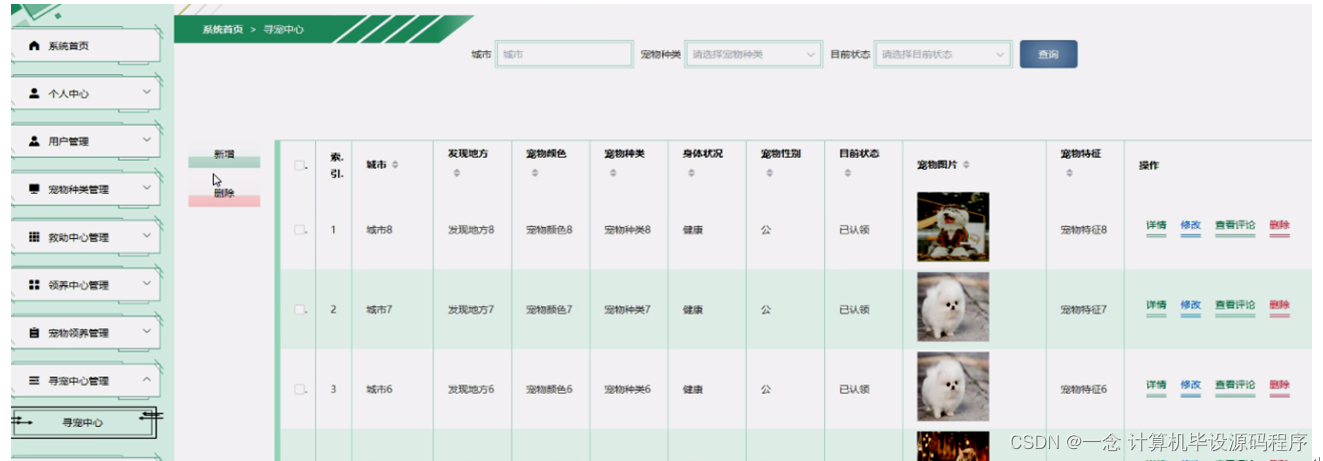Focus the 城市 search input field
This screenshot has height=461, width=1323.
(x=565, y=55)
